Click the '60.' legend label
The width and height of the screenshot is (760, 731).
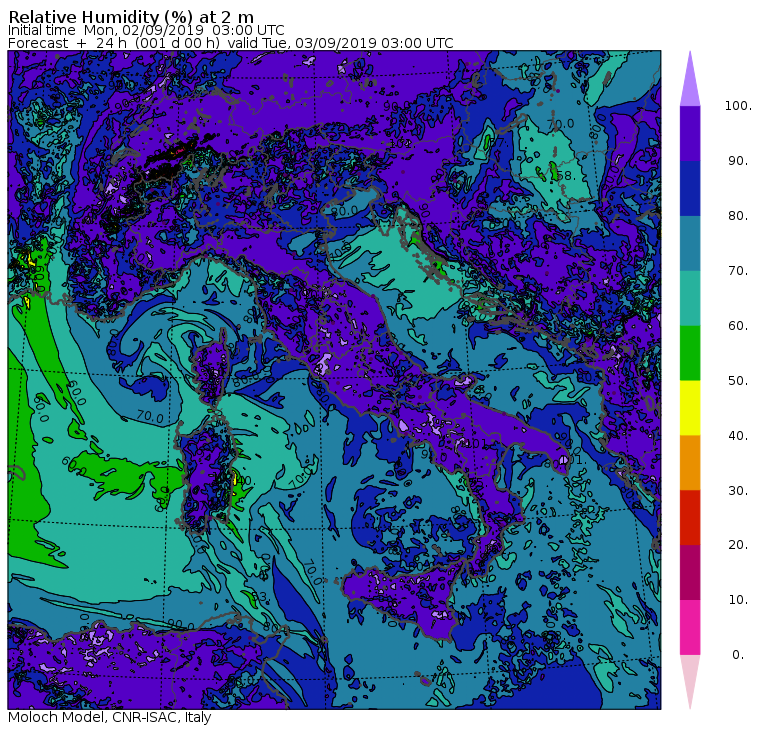point(738,325)
